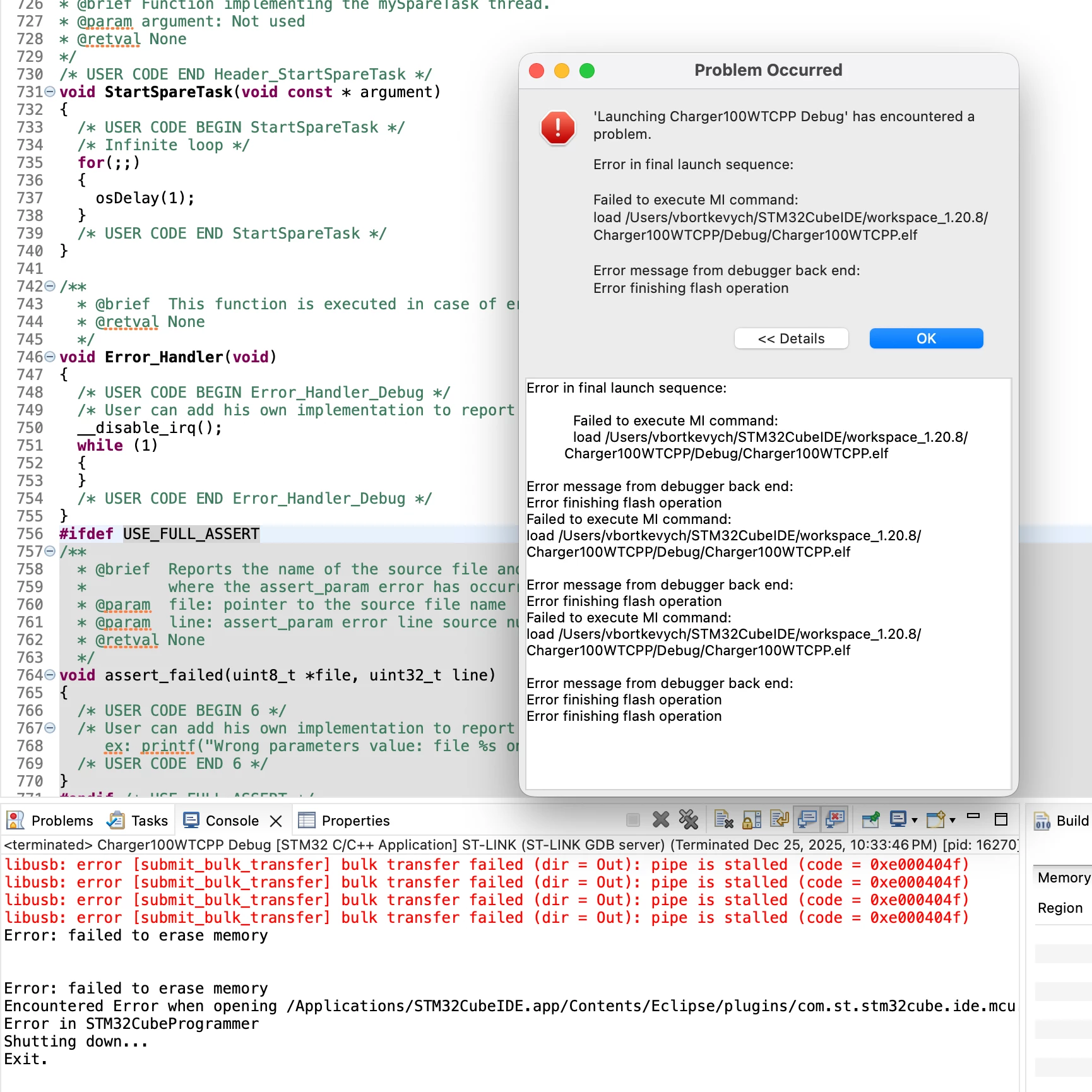Click the Region column header
Viewport: 1092px width, 1092px height.
pyautogui.click(x=1060, y=908)
